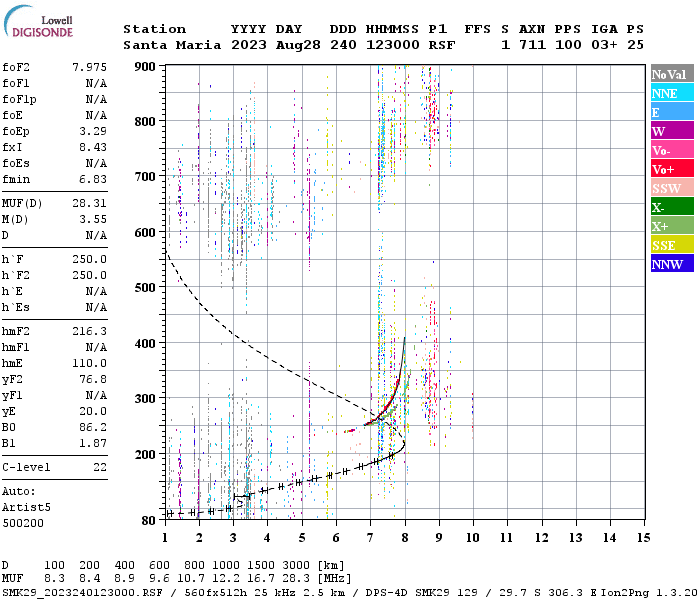
Task: Select the W purple legend swatch
Action: [672, 130]
